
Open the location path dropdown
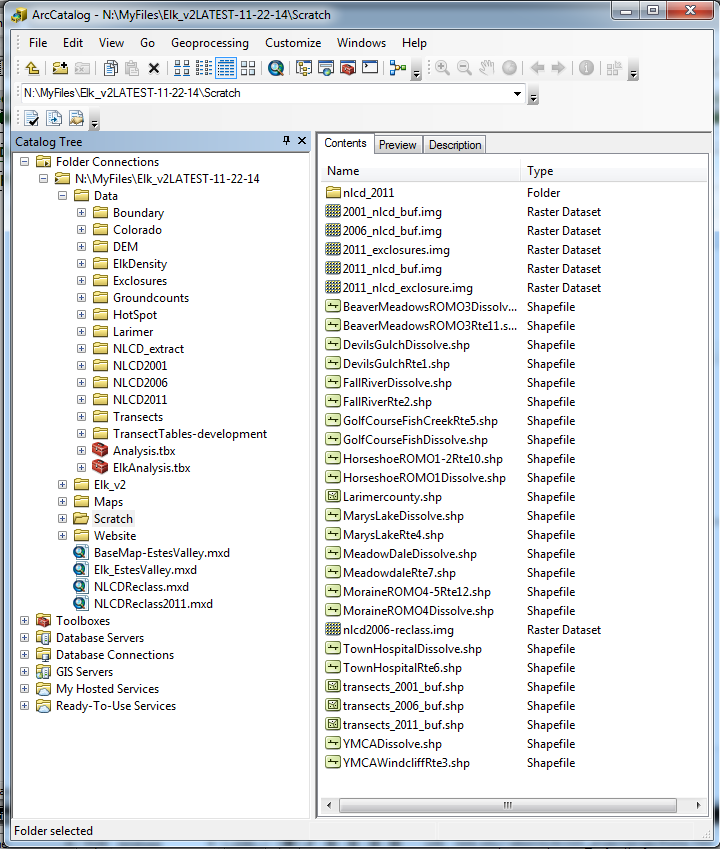517,94
